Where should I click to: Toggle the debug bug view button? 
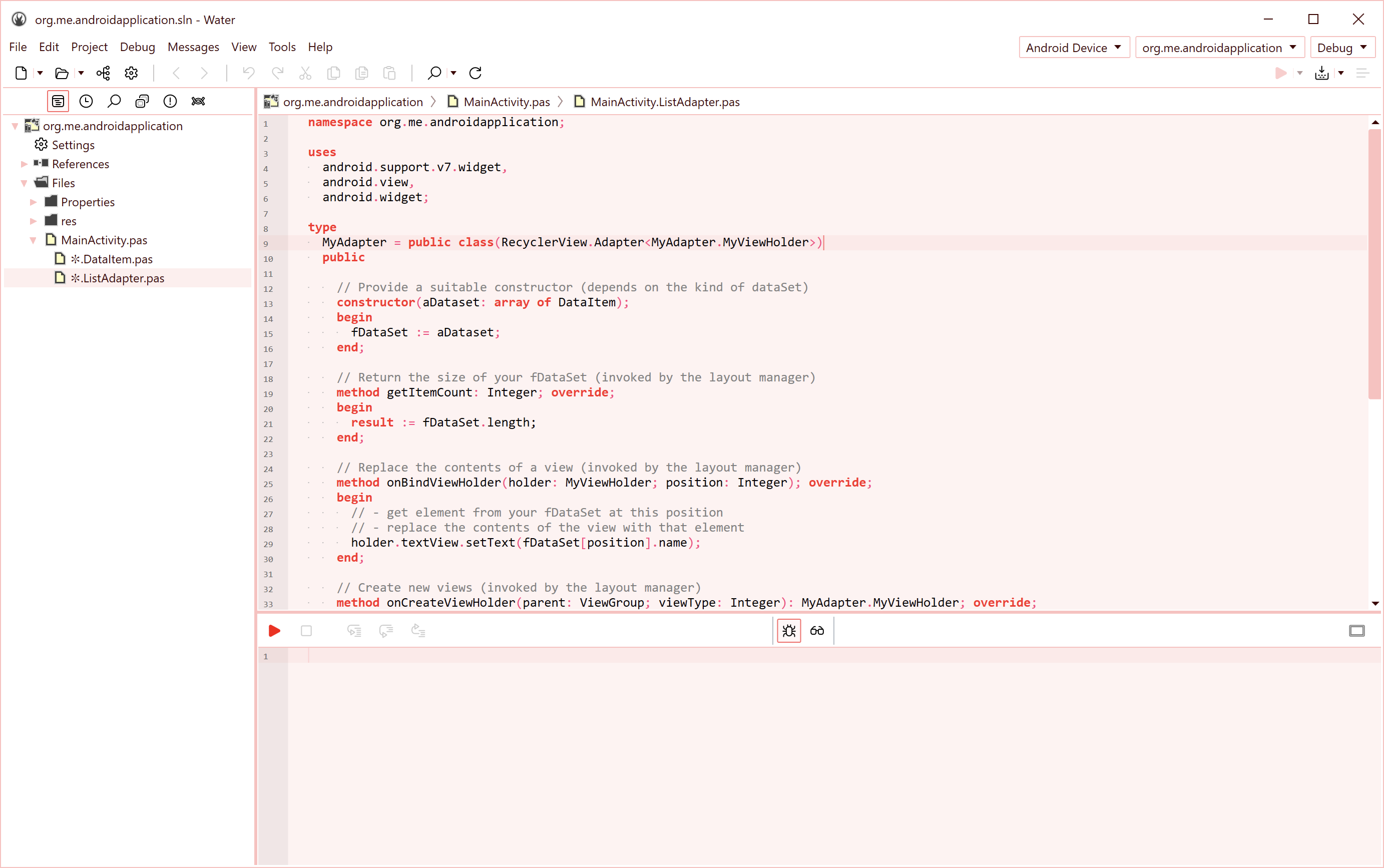pyautogui.click(x=789, y=631)
